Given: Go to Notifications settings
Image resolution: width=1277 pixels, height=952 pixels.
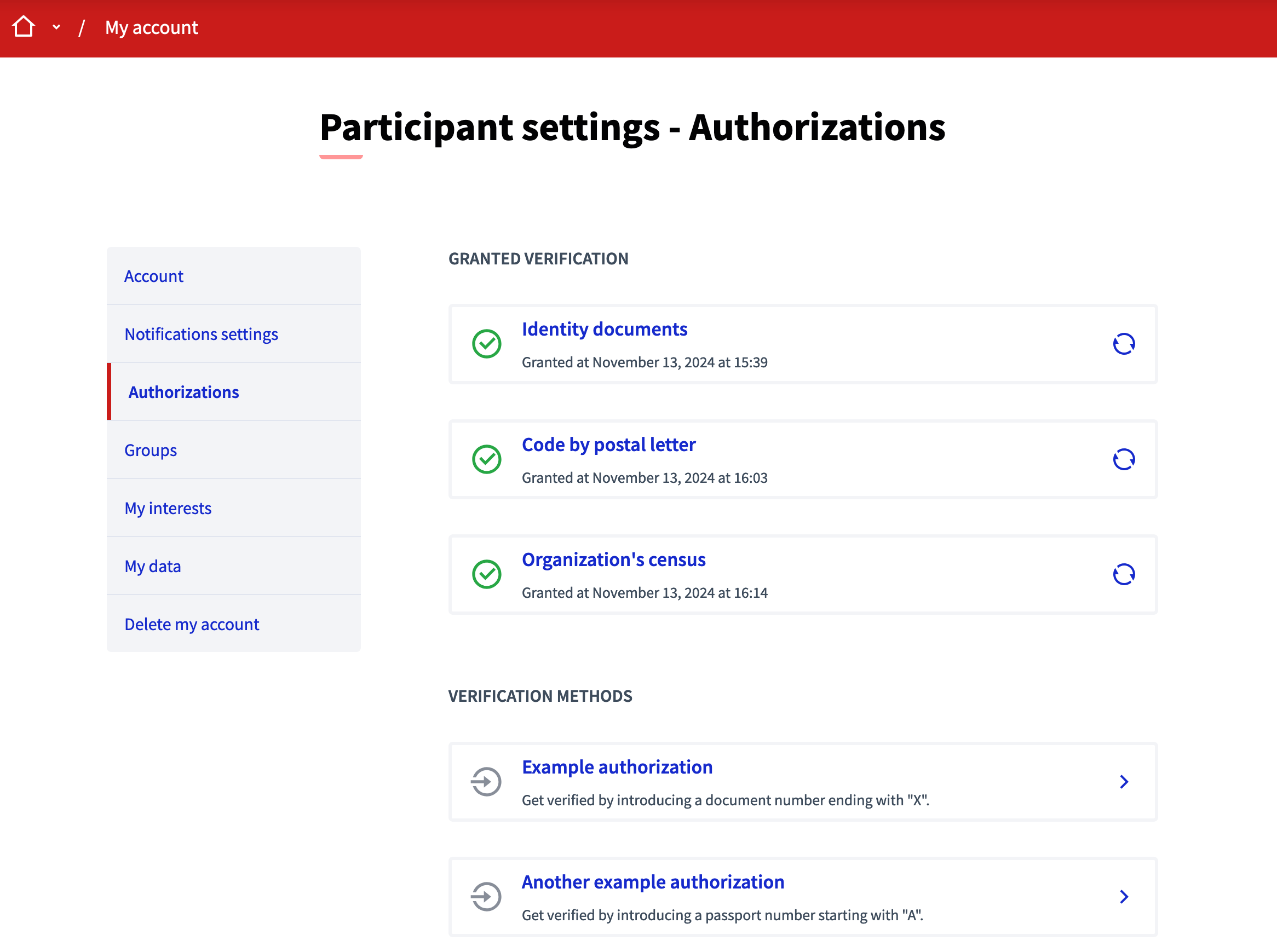Looking at the screenshot, I should (x=200, y=333).
